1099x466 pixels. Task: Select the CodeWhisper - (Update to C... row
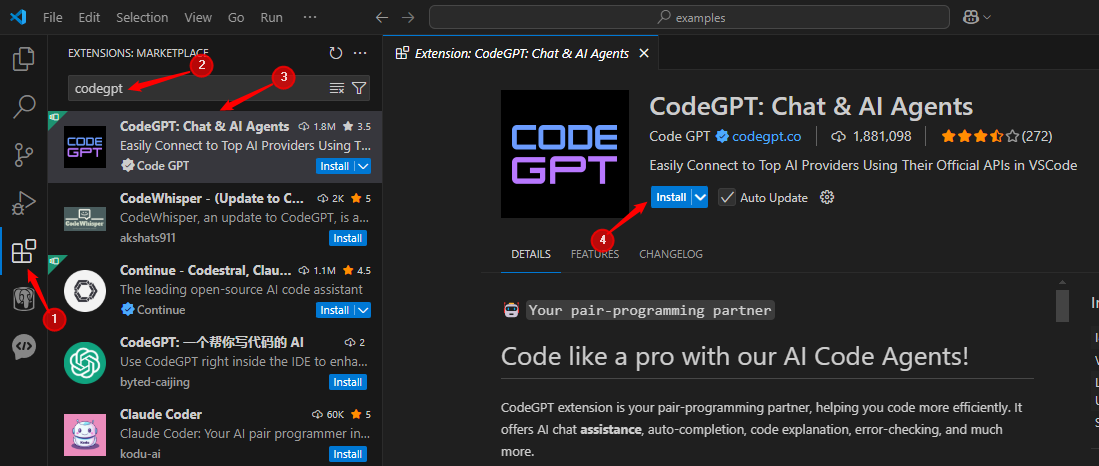(x=215, y=218)
